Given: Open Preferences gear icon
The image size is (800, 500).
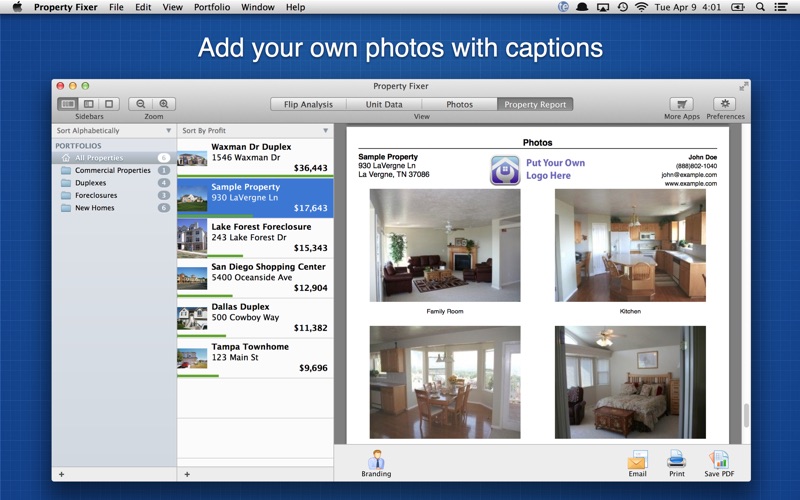Looking at the screenshot, I should (725, 104).
